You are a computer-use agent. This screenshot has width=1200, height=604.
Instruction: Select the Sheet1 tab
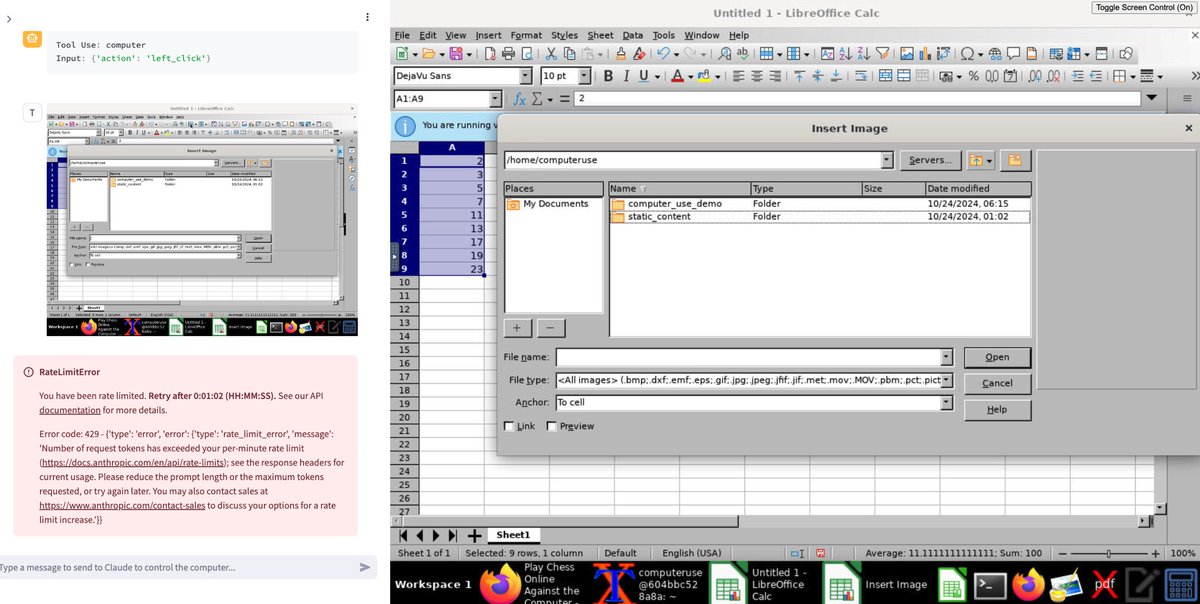pyautogui.click(x=513, y=535)
